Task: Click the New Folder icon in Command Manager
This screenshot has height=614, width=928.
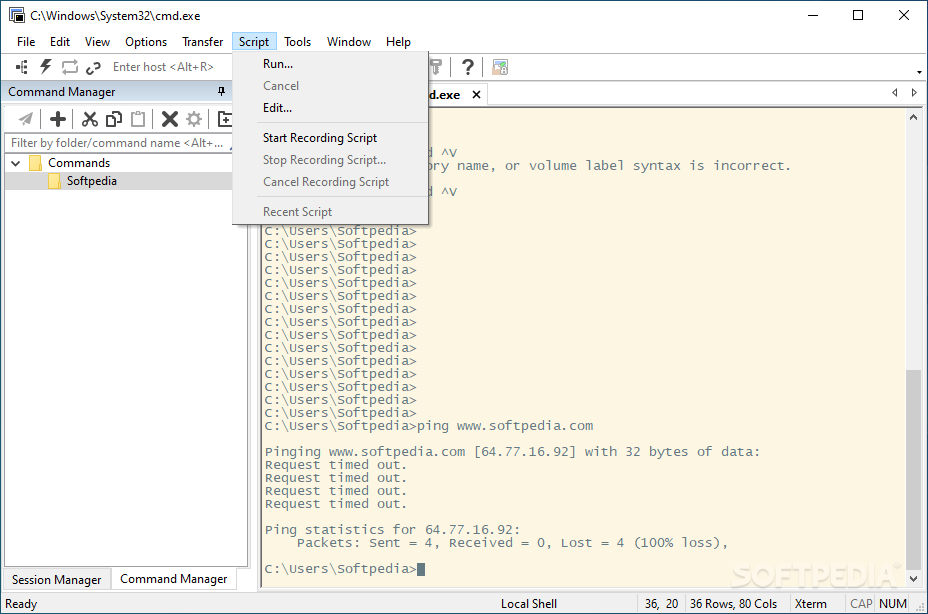Action: [225, 119]
